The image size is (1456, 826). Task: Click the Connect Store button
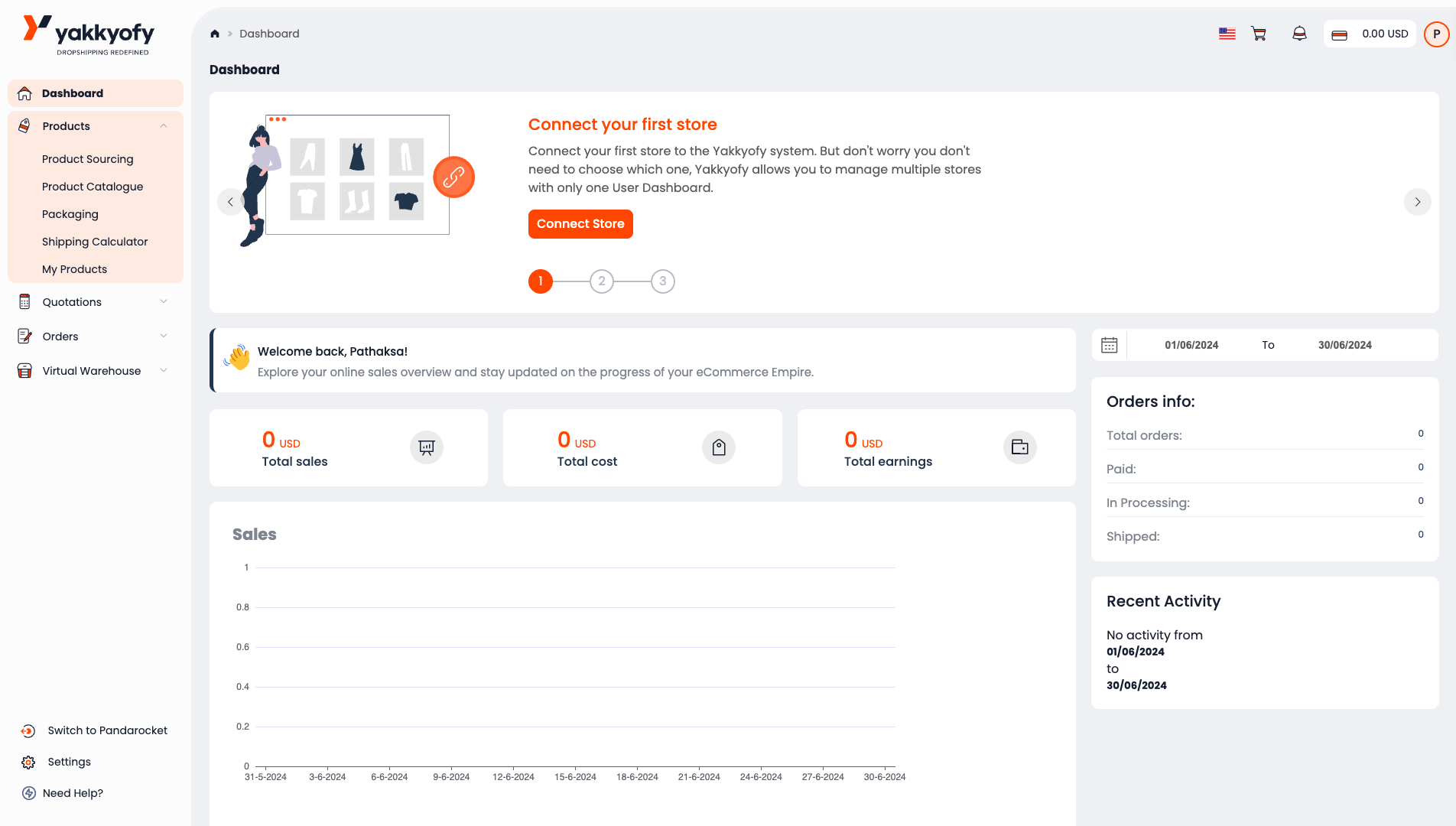coord(580,224)
